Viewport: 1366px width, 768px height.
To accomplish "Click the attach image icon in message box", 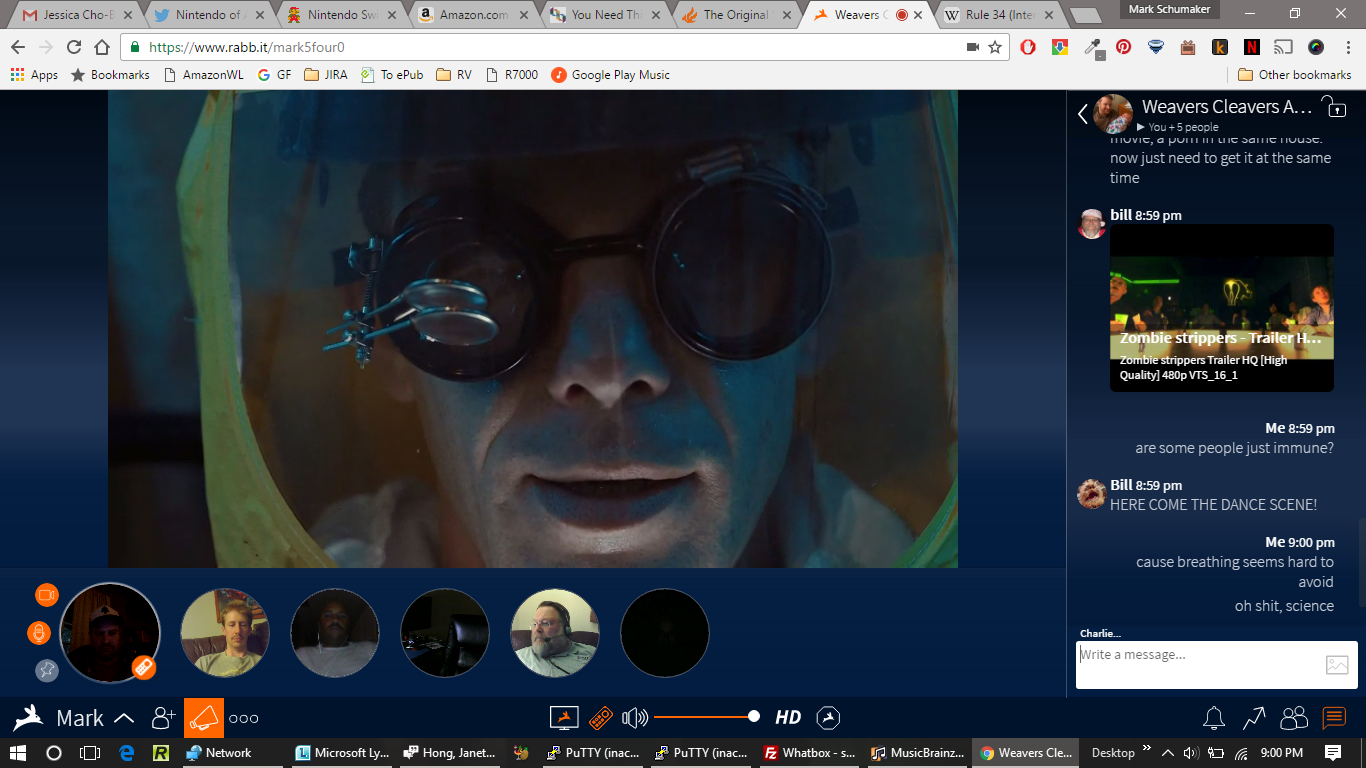I will click(x=1337, y=664).
